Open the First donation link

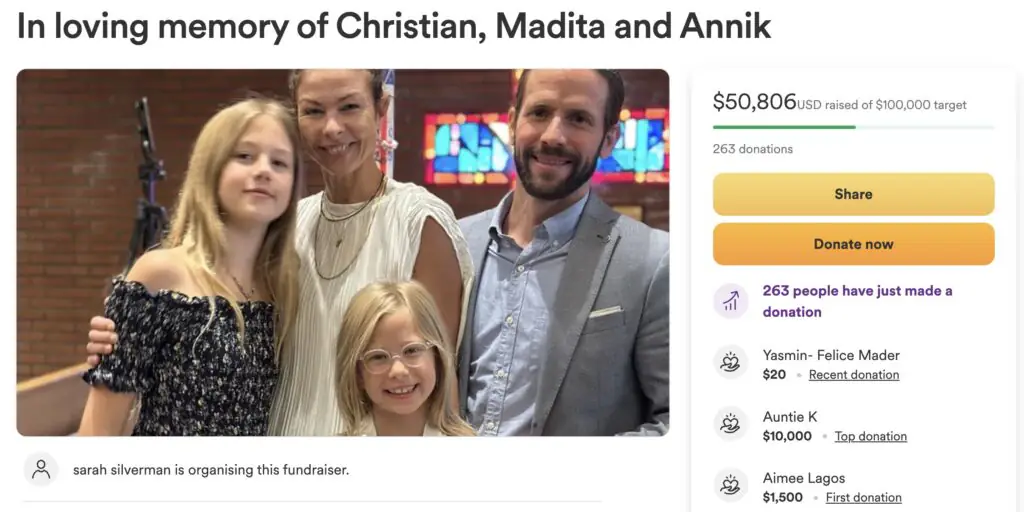click(x=863, y=497)
